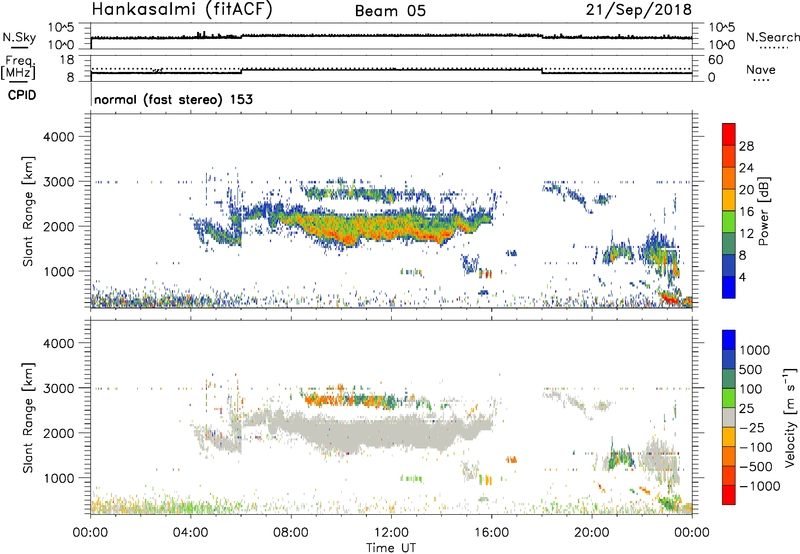
Task: Click the 'Velocity [m s-1]' colorbar label
Action: [x=790, y=417]
